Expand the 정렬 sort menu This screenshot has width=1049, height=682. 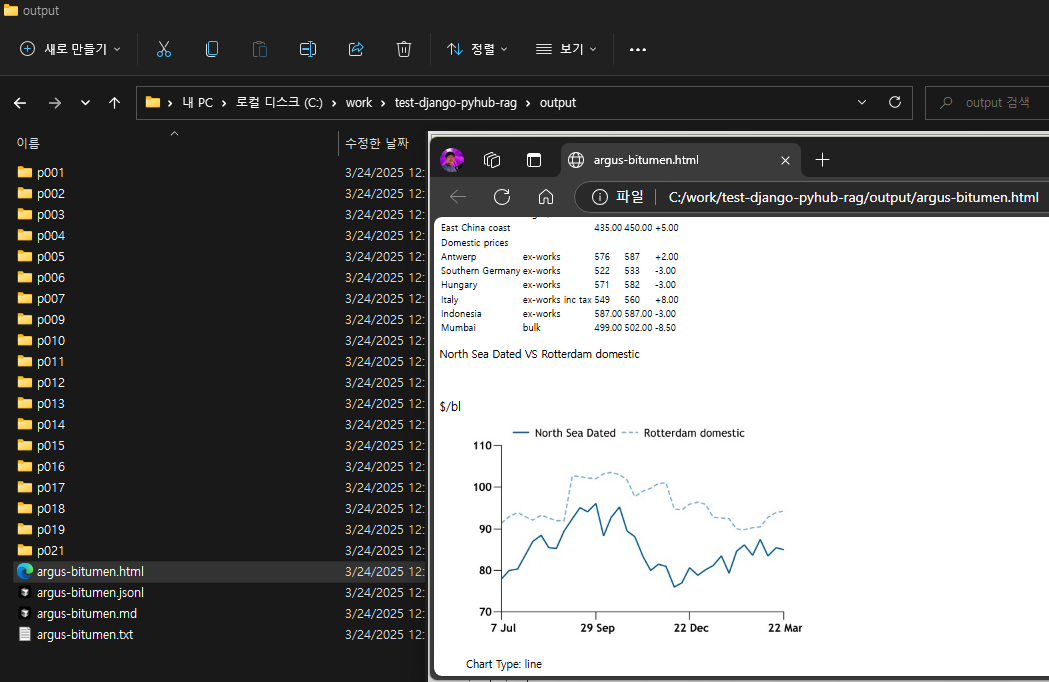coord(477,49)
